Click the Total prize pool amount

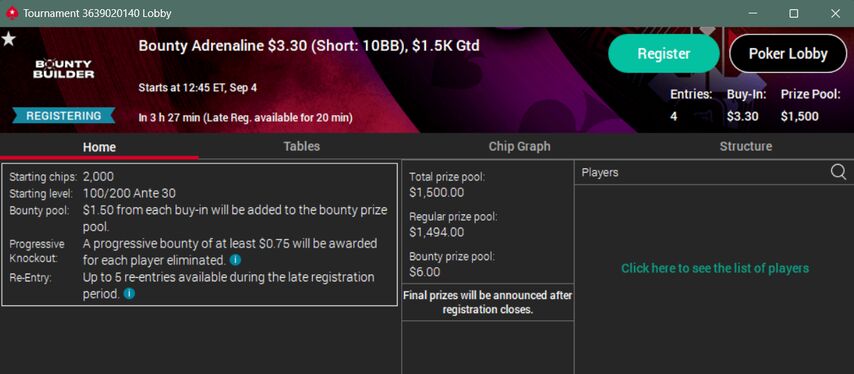[437, 193]
